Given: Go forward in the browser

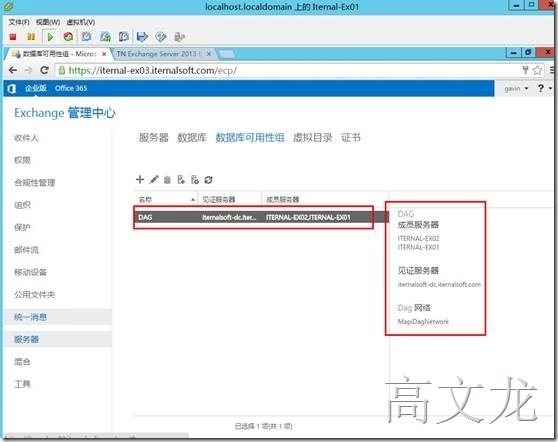Looking at the screenshot, I should [29, 70].
